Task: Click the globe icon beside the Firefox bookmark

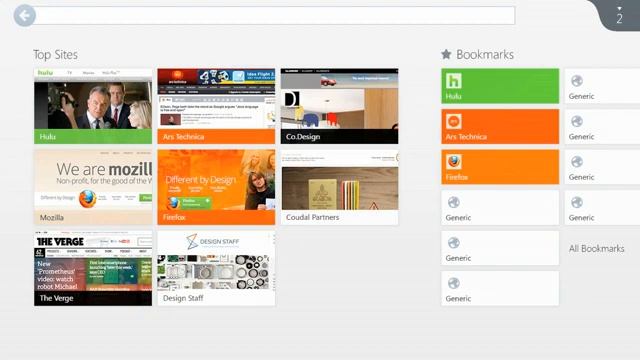Action: 577,162
